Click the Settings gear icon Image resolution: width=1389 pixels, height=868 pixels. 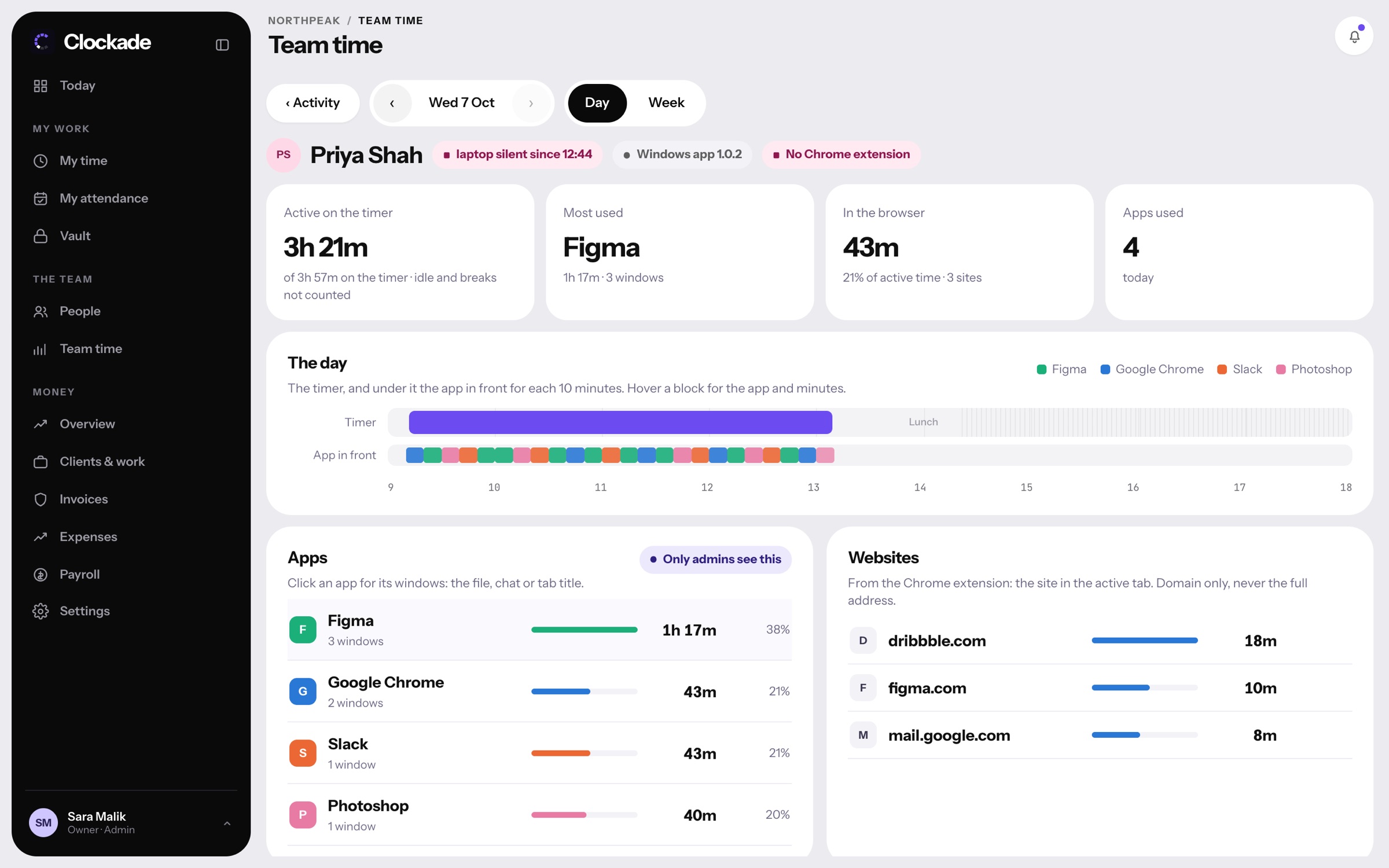tap(41, 611)
